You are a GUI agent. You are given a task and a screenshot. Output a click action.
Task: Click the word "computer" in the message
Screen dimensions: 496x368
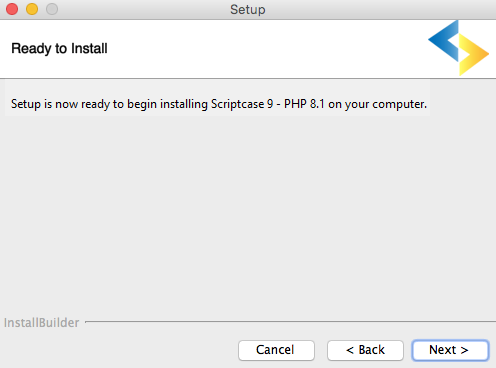click(x=398, y=105)
